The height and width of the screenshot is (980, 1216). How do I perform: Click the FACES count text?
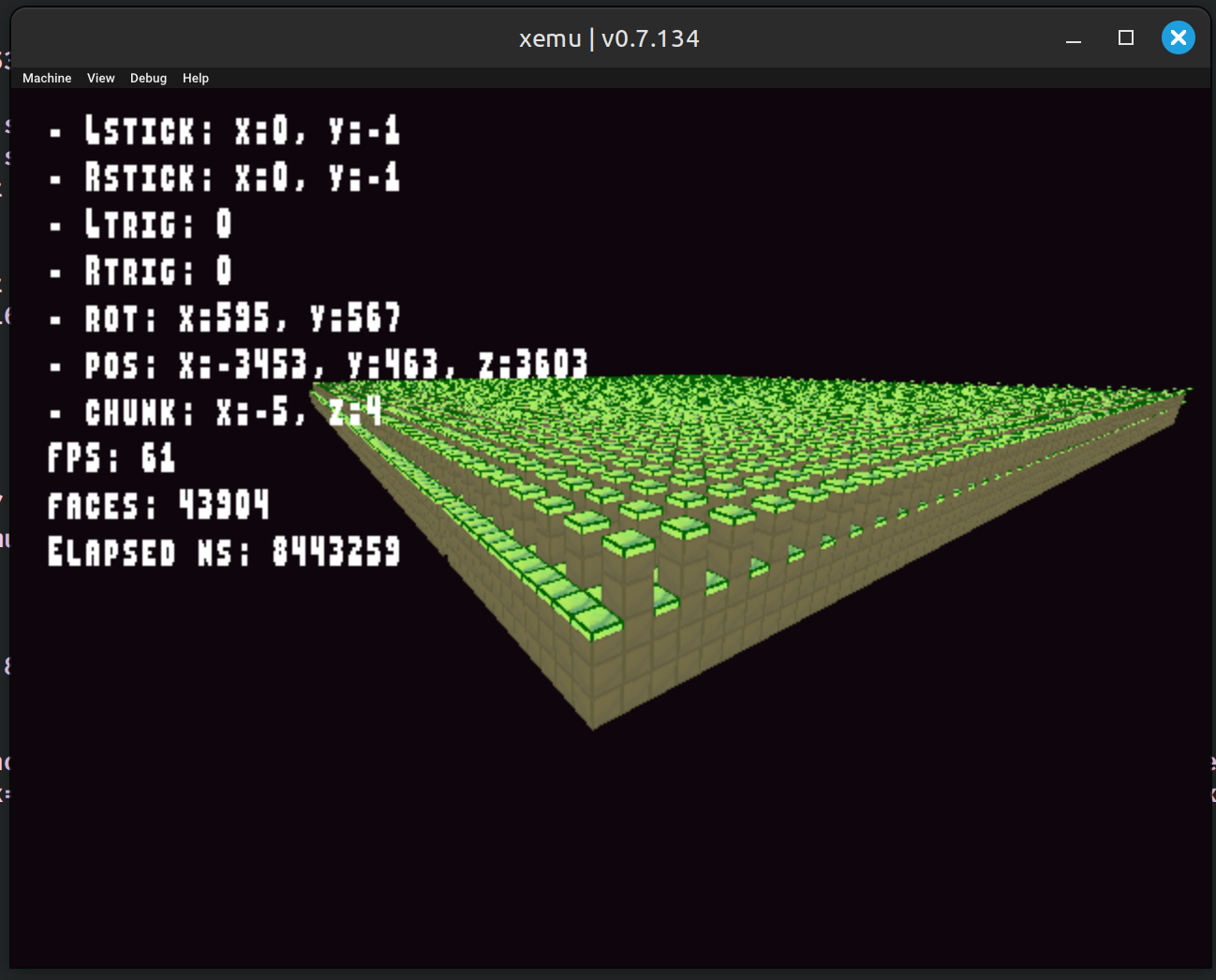click(x=157, y=505)
